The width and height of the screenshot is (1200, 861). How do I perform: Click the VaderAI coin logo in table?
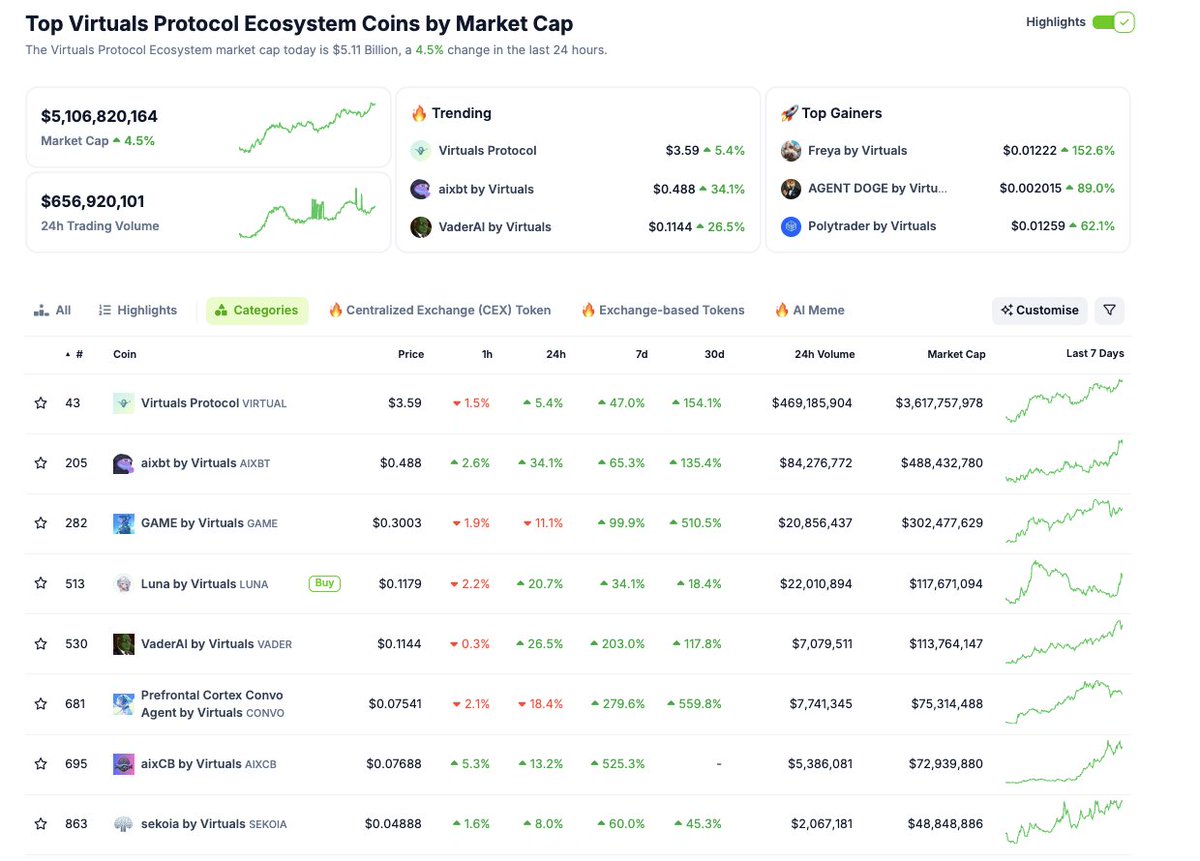click(x=123, y=644)
